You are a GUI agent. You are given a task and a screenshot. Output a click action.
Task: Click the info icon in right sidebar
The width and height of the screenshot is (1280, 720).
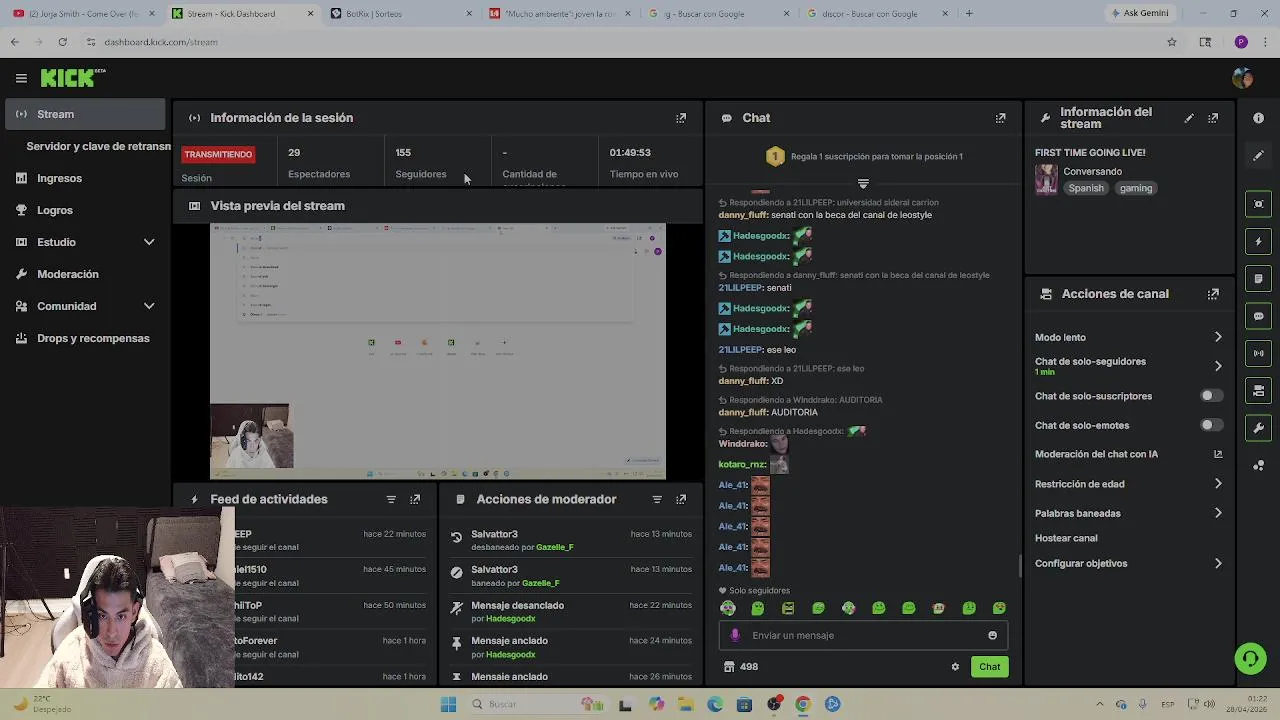click(1258, 118)
